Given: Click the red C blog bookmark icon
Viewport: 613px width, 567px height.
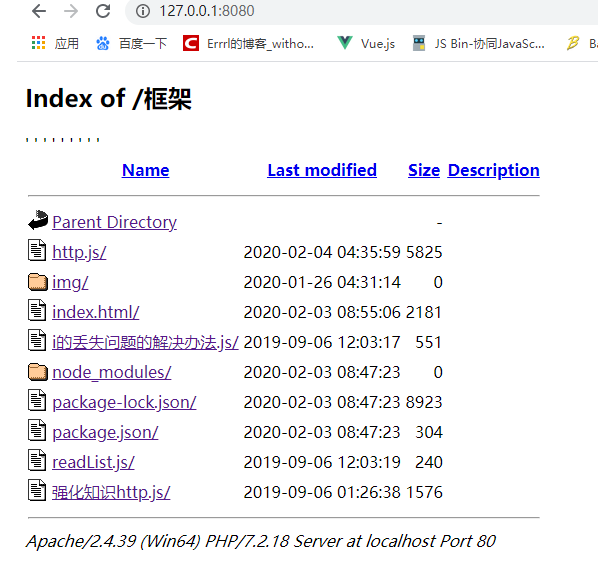Looking at the screenshot, I should pos(191,43).
